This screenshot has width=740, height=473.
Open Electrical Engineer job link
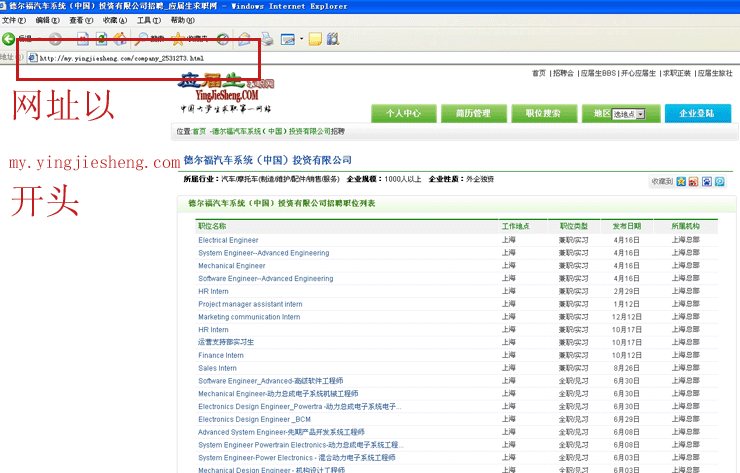(x=228, y=240)
